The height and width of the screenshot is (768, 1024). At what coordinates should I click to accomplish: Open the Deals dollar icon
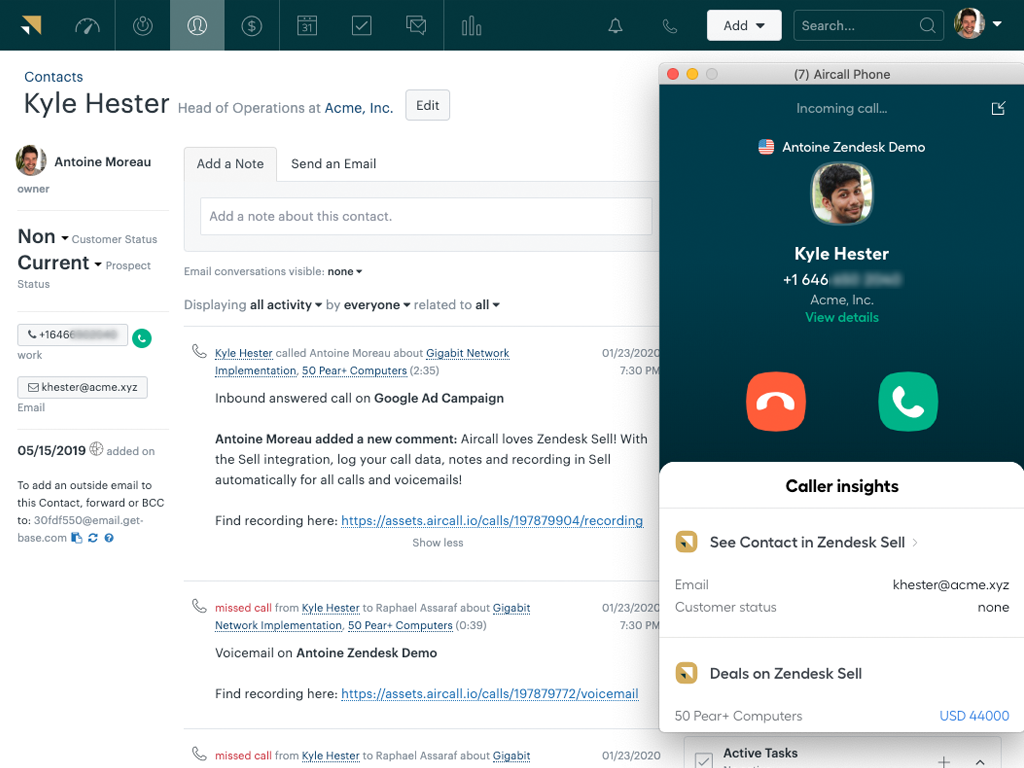pos(251,25)
